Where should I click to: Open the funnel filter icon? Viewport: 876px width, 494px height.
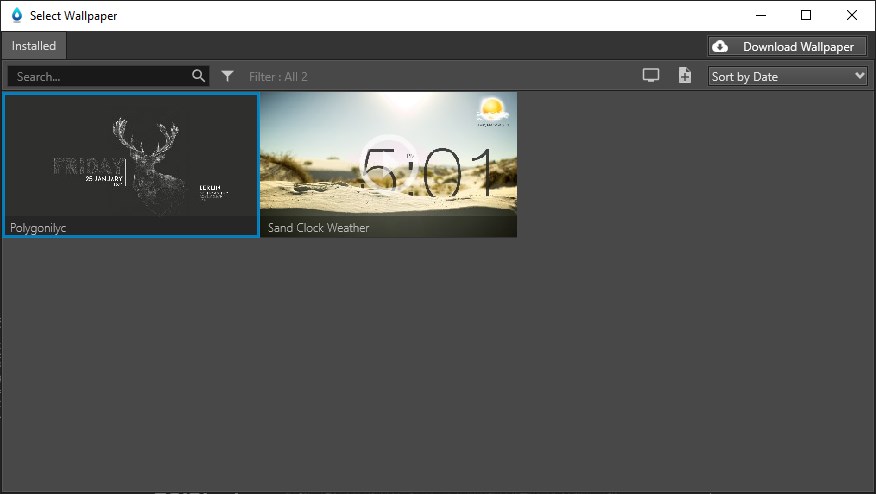[228, 76]
